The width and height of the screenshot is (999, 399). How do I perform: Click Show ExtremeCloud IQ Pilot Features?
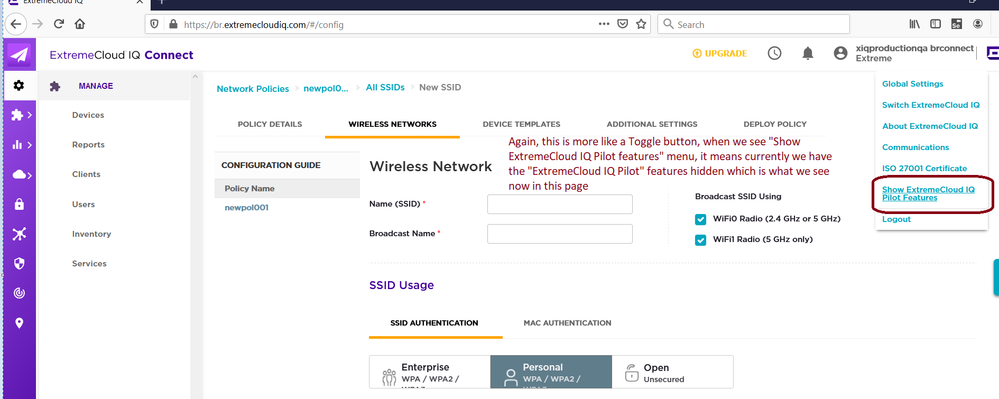pos(928,194)
